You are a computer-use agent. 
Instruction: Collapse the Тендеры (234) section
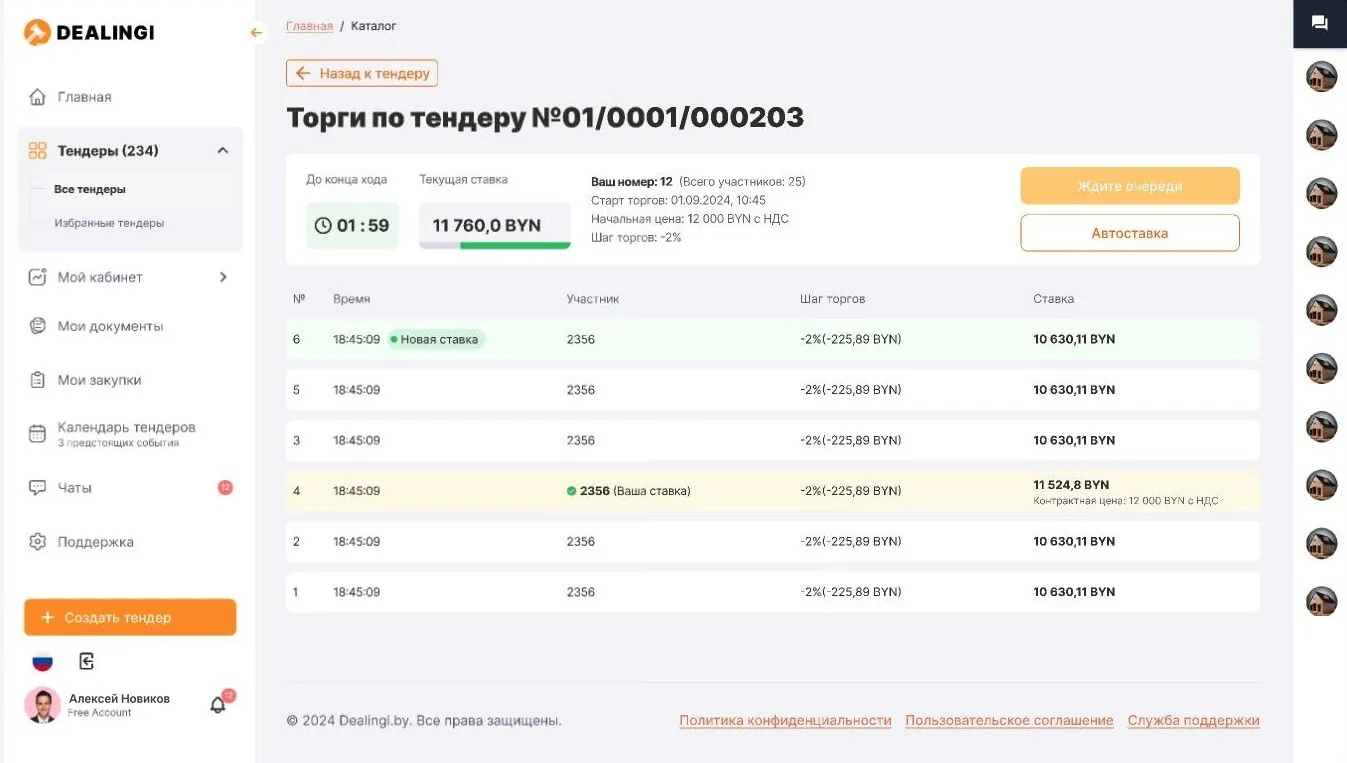click(x=223, y=151)
